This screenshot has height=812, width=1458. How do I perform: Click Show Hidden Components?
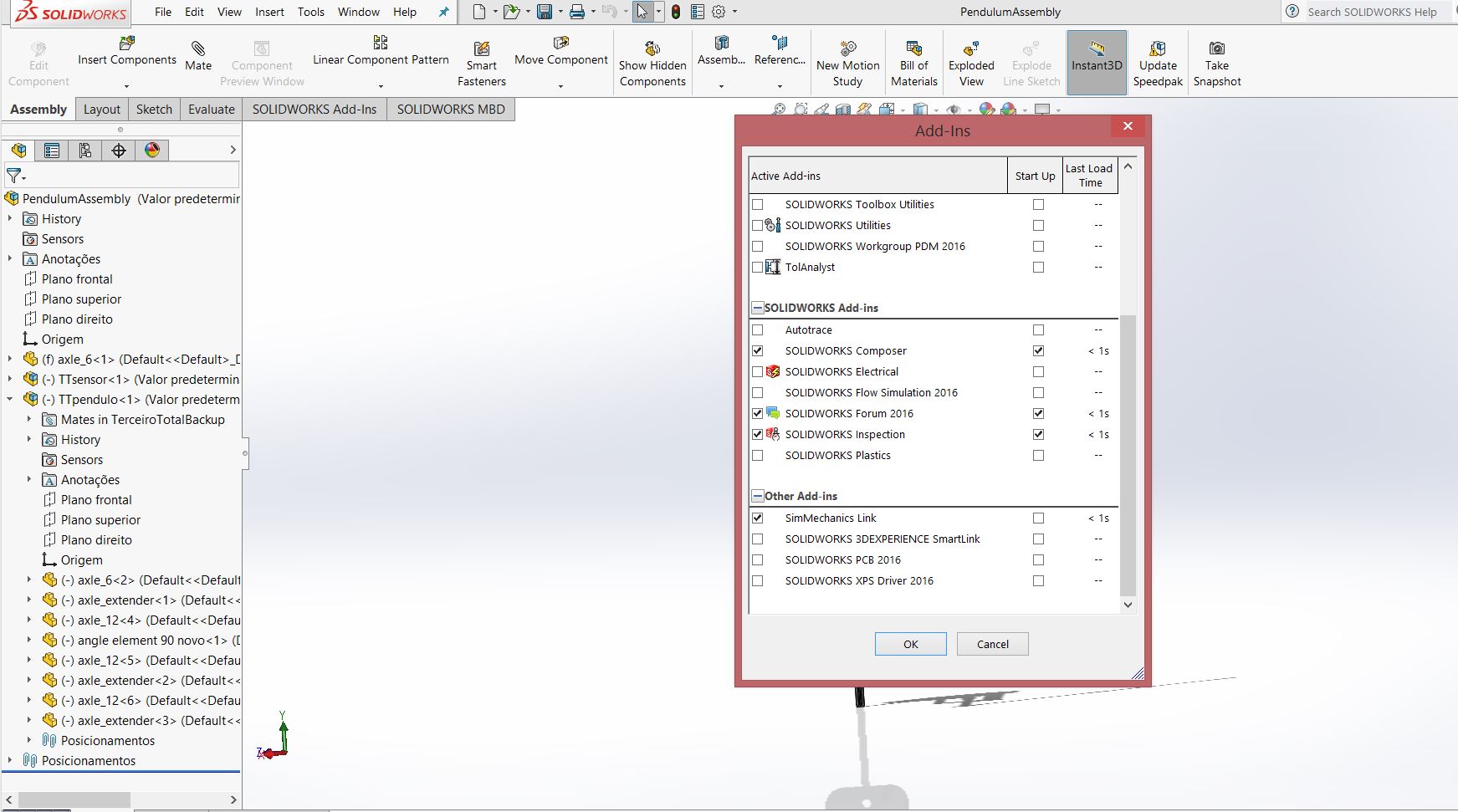click(x=652, y=64)
